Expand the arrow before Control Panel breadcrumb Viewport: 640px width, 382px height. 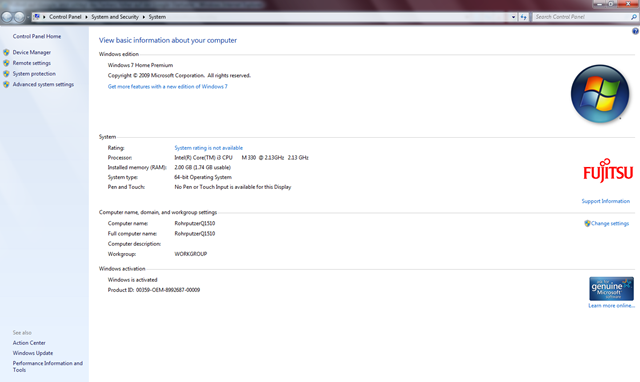[x=44, y=17]
